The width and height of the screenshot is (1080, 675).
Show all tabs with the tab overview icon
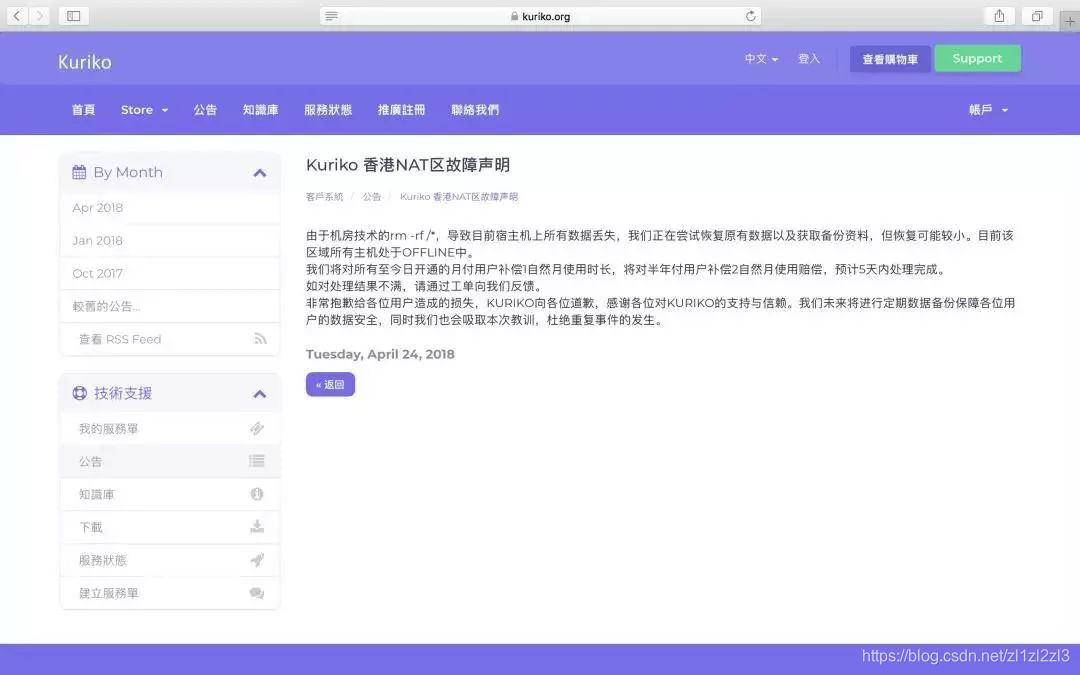point(1037,16)
